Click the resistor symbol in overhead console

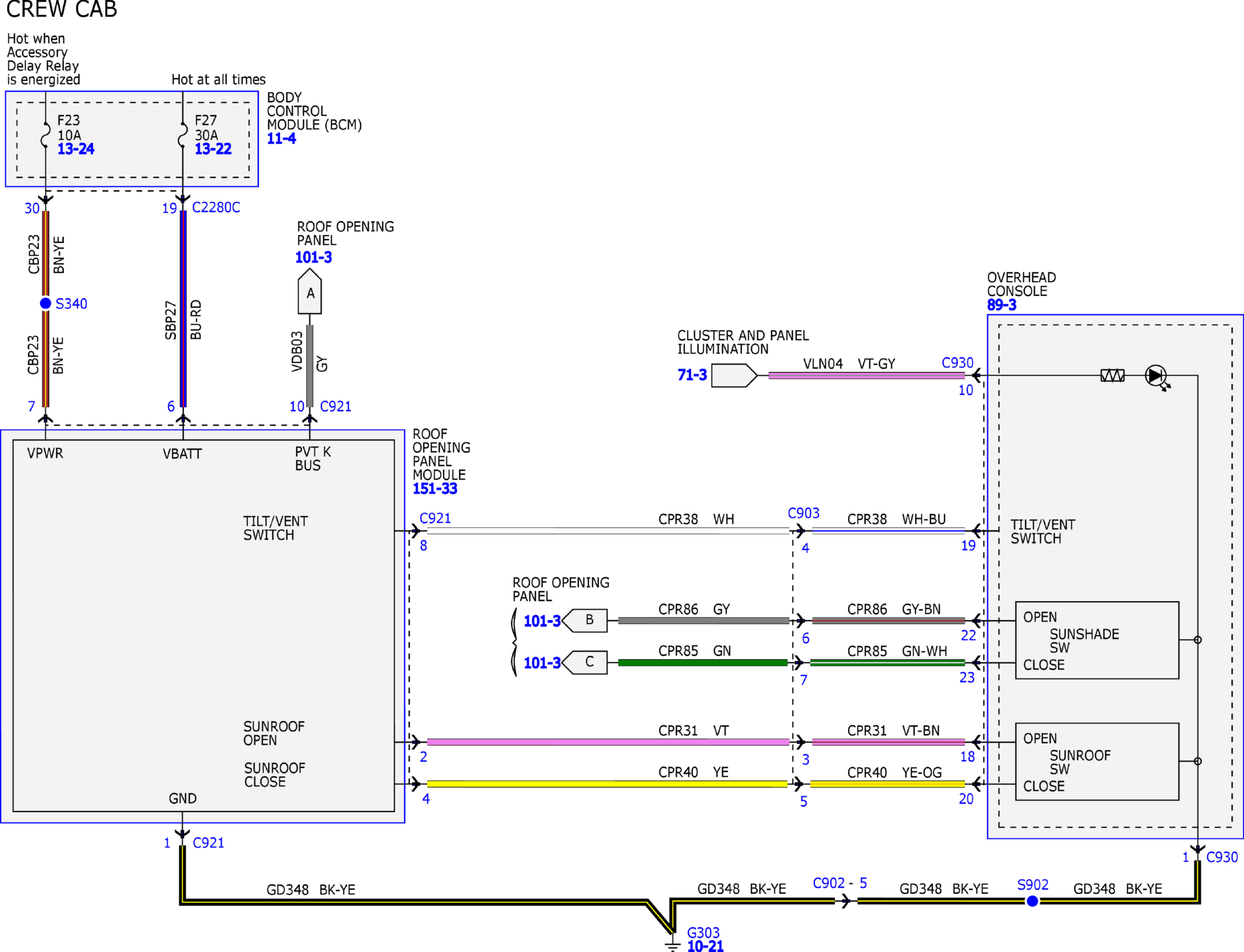pos(1112,376)
